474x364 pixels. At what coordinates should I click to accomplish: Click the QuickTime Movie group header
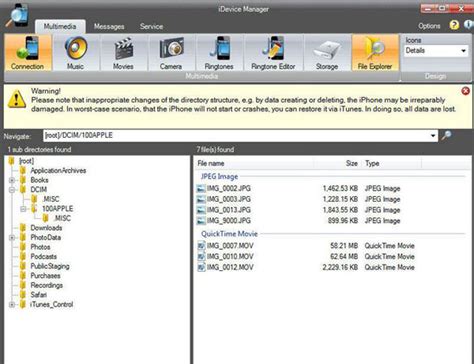click(x=229, y=234)
